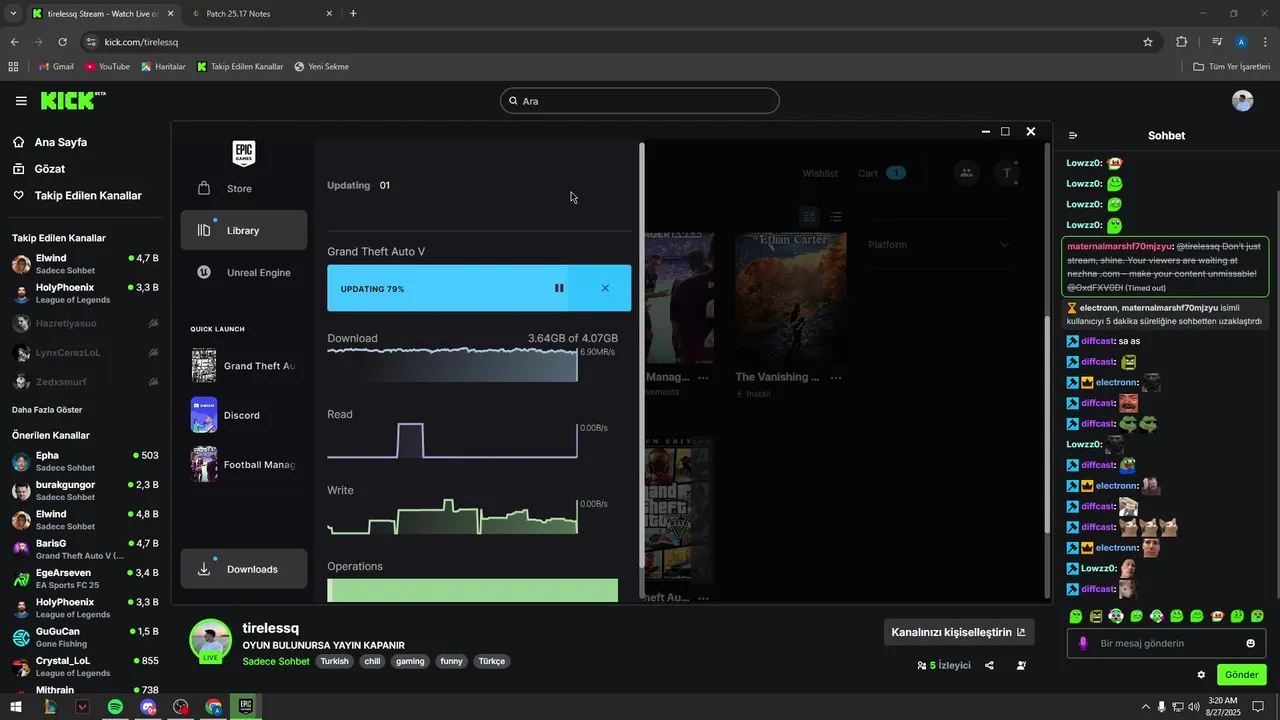The height and width of the screenshot is (720, 1280).
Task: Open the Kick user avatar menu
Action: [x=1243, y=101]
